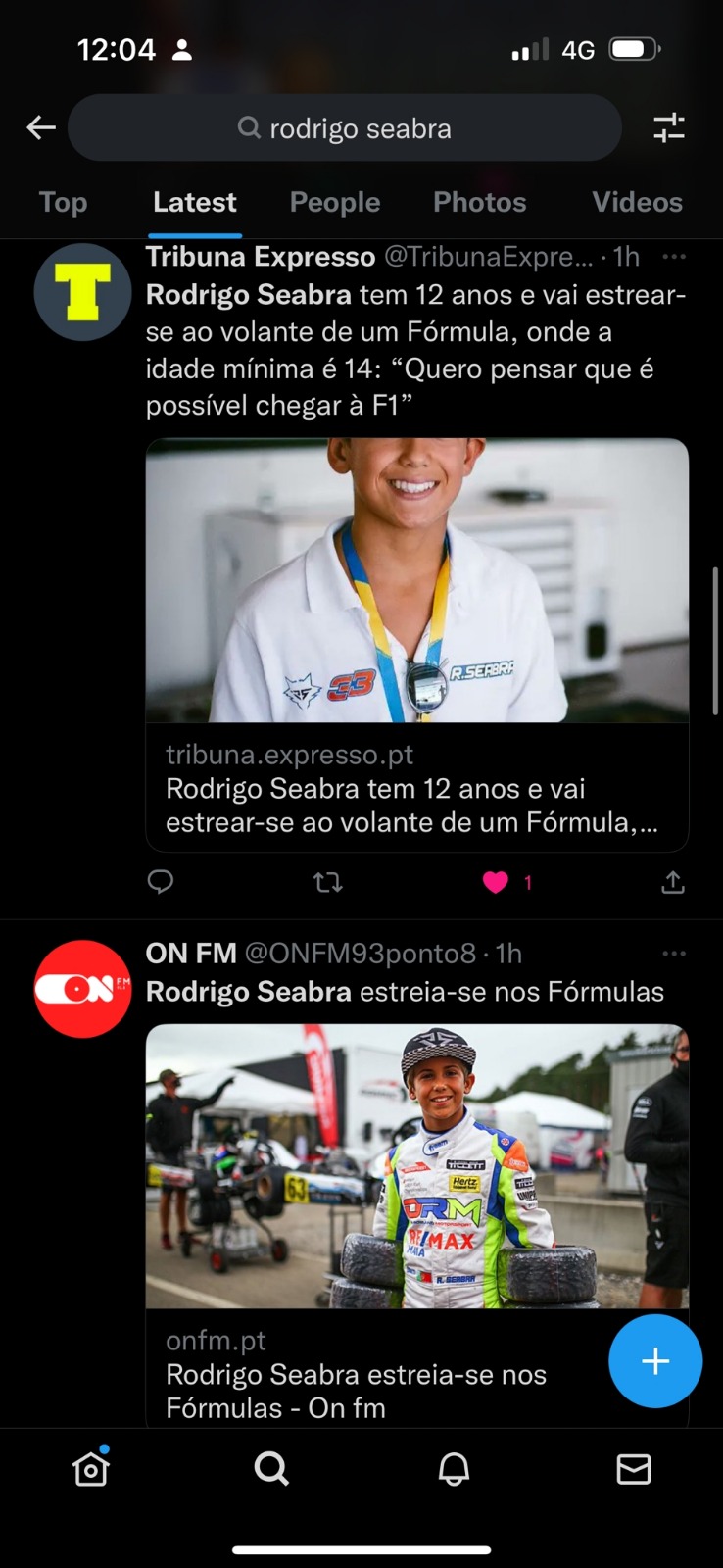Image resolution: width=723 pixels, height=1568 pixels.
Task: Tap the back arrow icon
Action: [x=41, y=127]
